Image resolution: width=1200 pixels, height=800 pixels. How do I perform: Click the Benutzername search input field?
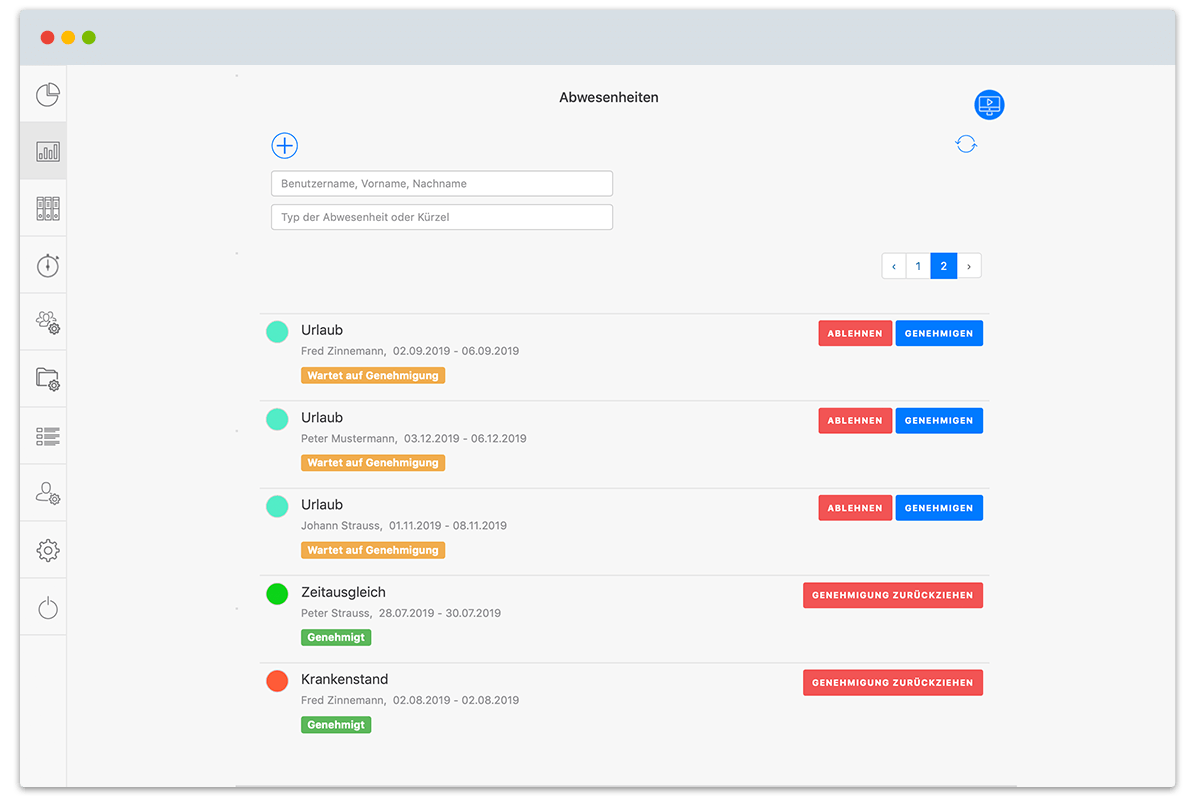(x=441, y=183)
